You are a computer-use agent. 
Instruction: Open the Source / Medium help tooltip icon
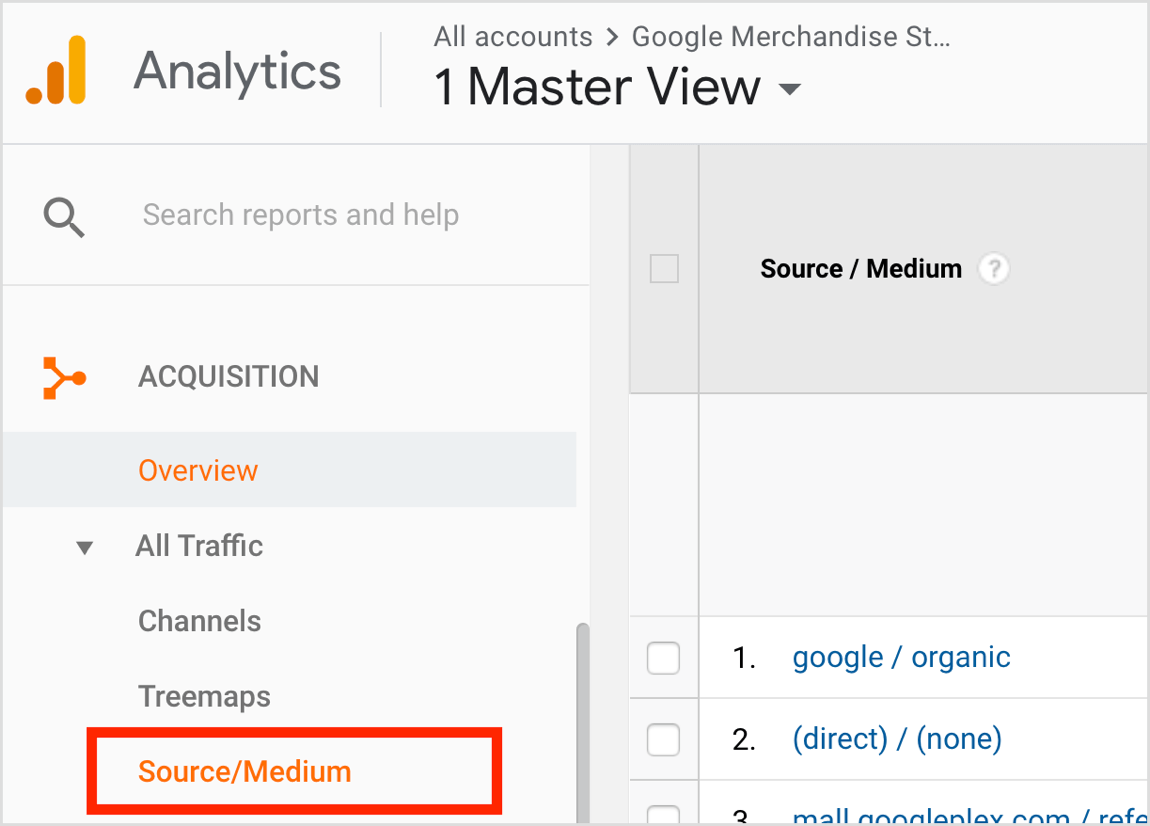tap(993, 269)
